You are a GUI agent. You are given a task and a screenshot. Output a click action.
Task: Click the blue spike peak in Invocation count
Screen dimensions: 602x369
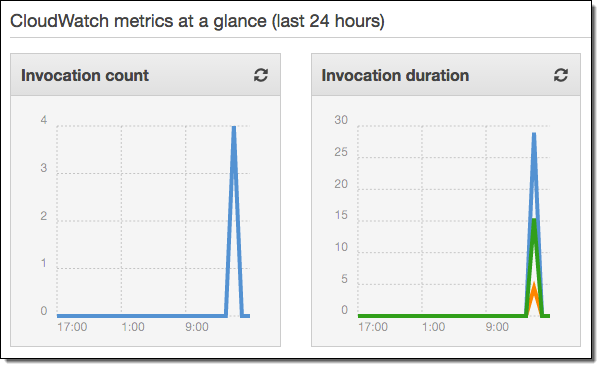click(234, 128)
